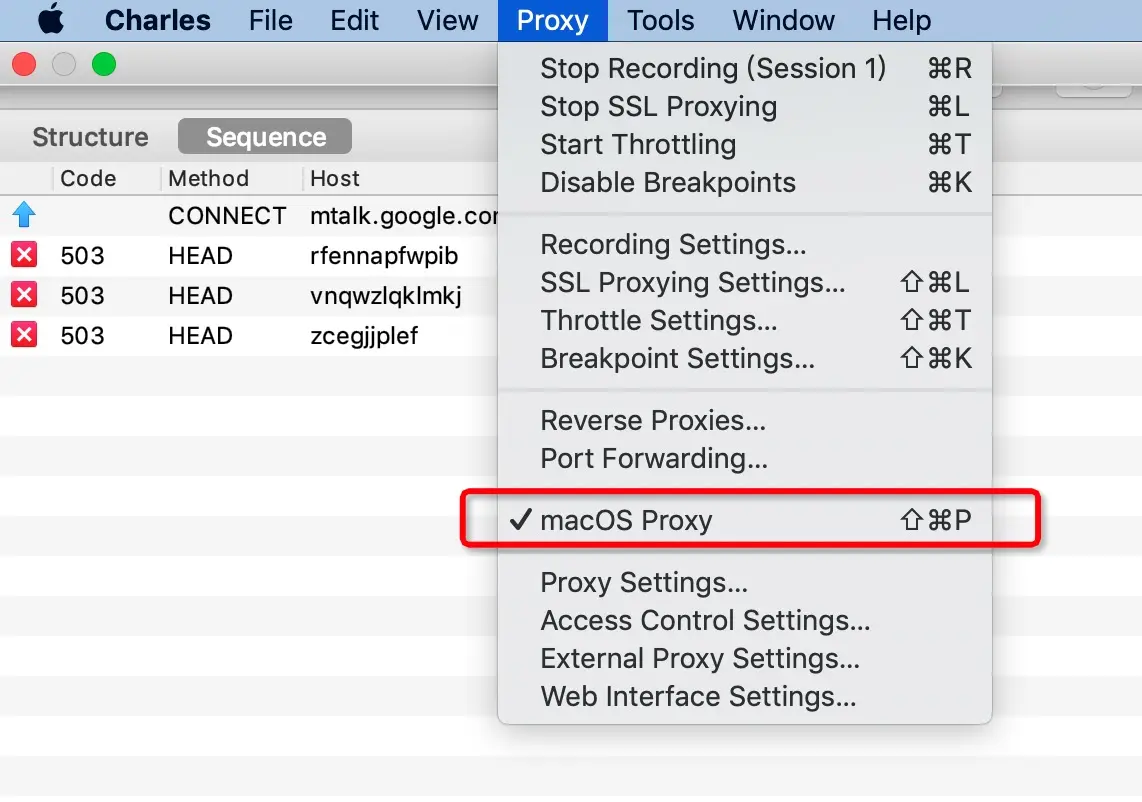Screen dimensions: 1142x802
Task: Sort by the Code column header
Action: point(88,179)
